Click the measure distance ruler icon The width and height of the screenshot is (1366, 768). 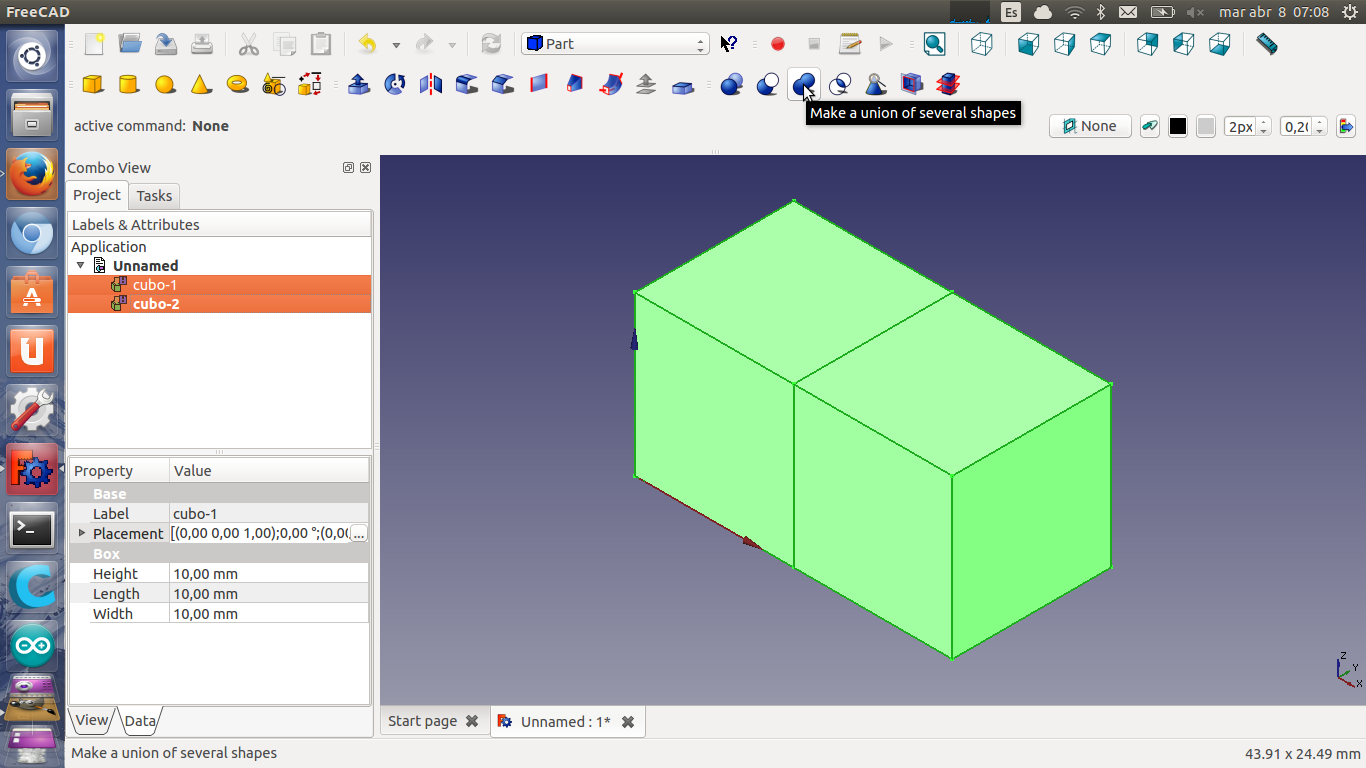1266,44
